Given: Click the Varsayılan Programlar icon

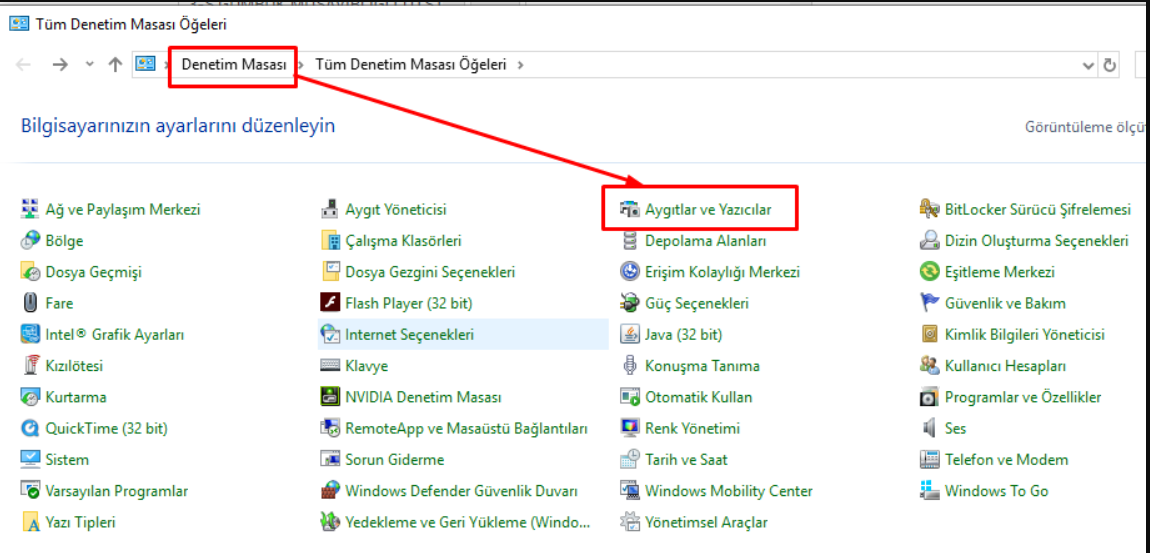Looking at the screenshot, I should coord(30,491).
